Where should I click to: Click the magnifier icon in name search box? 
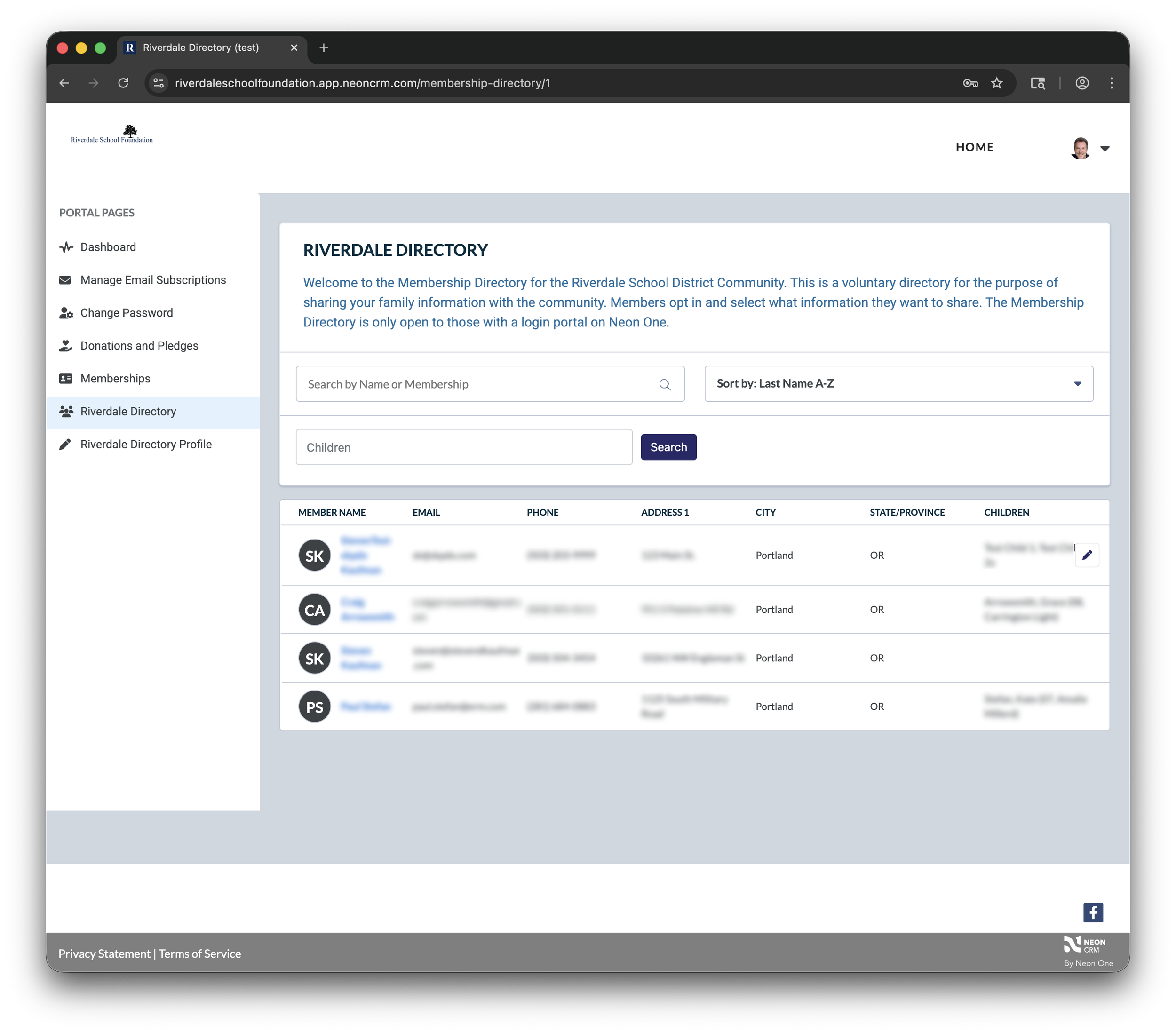(665, 384)
